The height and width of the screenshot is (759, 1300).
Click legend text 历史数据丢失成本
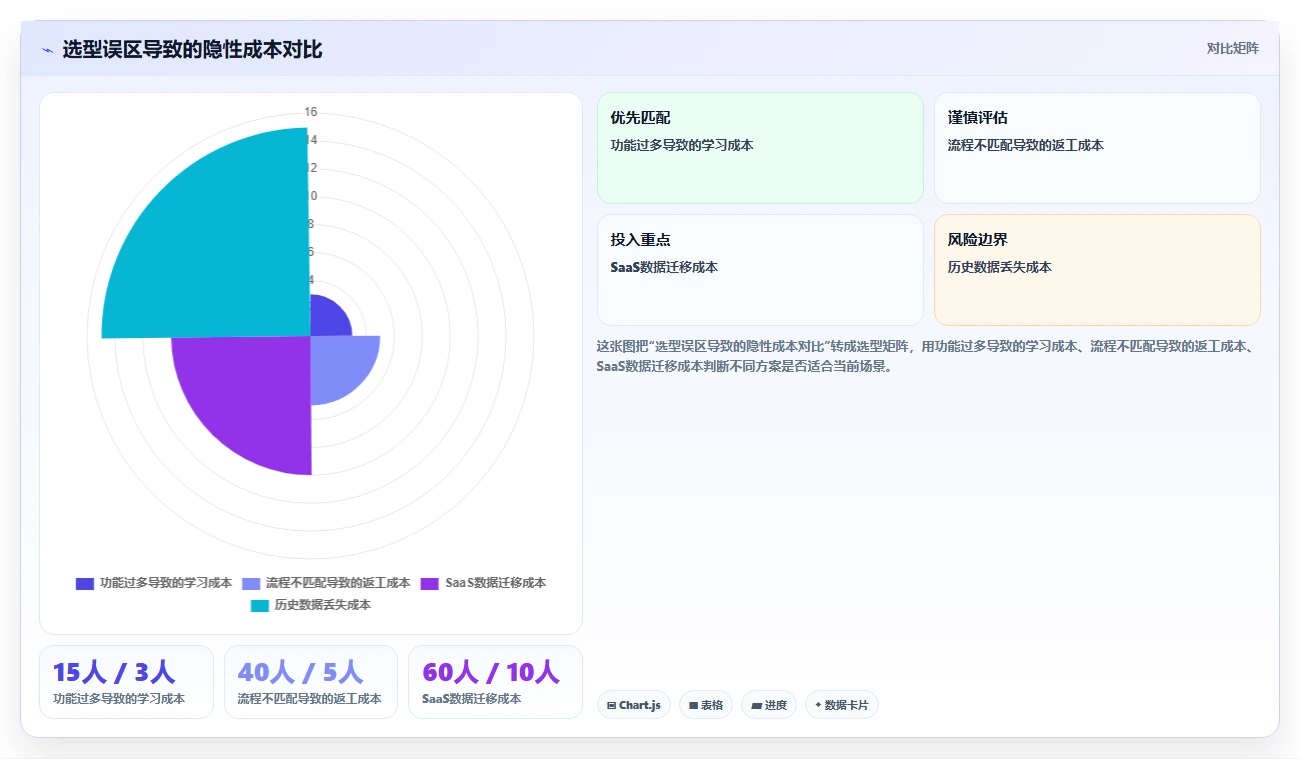tap(323, 605)
